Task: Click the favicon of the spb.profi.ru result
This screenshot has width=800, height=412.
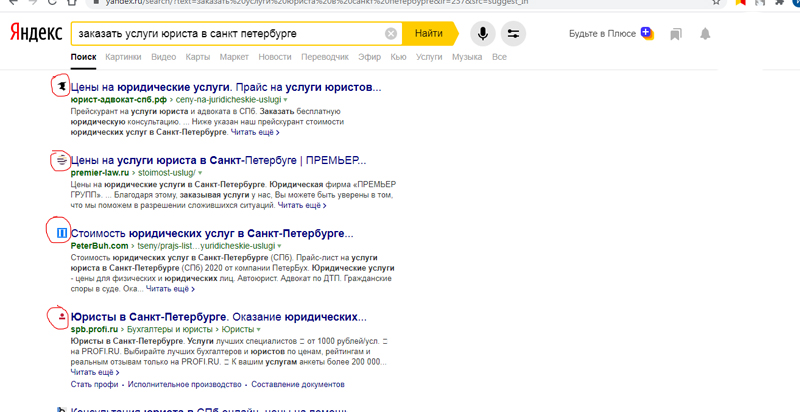Action: 62,317
